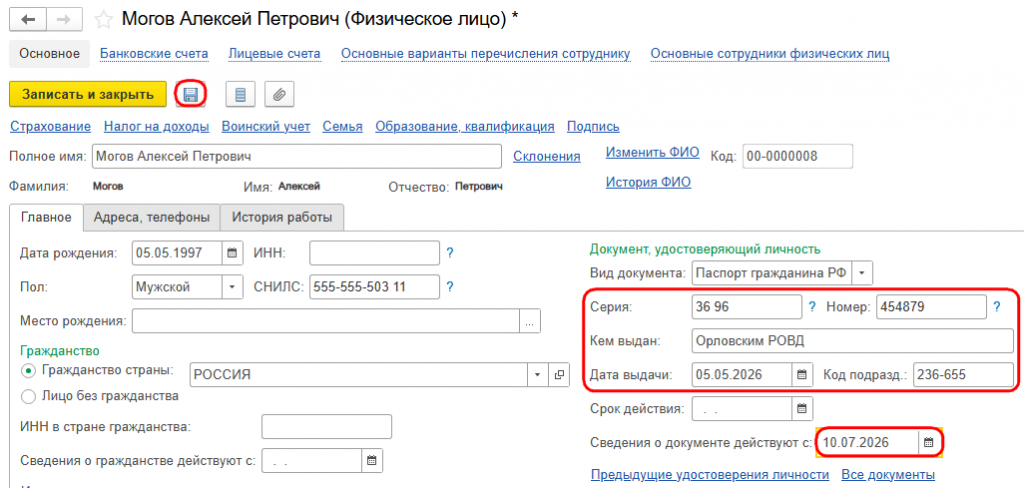Click the help question mark next to Серия
The image size is (1024, 488).
point(812,306)
